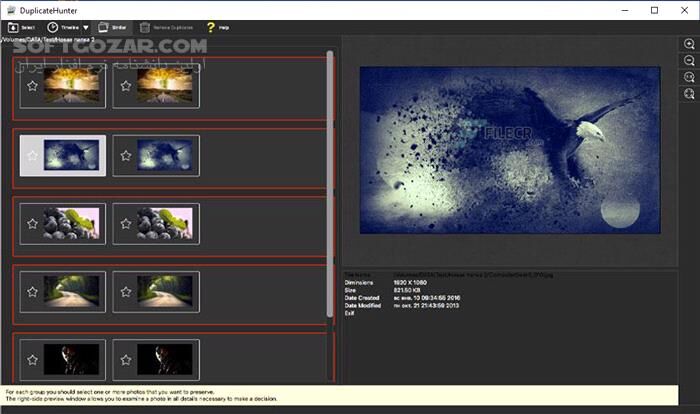
Task: Select the left dark portrait thumbnail
Action: (70, 360)
